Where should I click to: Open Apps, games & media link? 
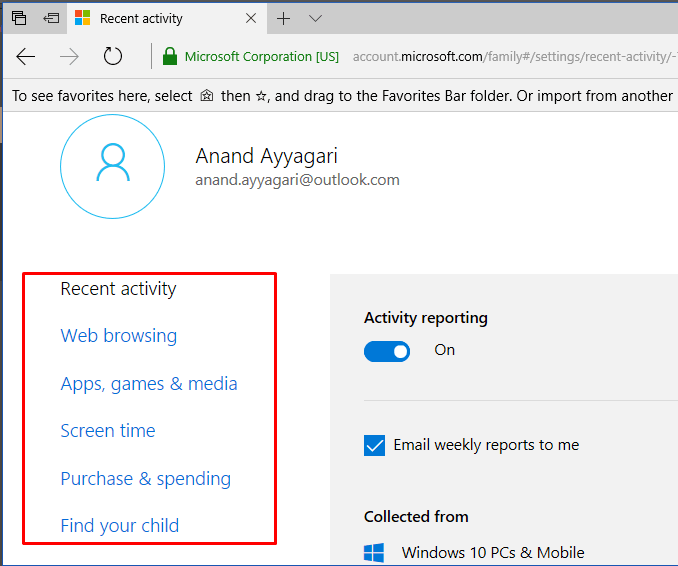[149, 384]
